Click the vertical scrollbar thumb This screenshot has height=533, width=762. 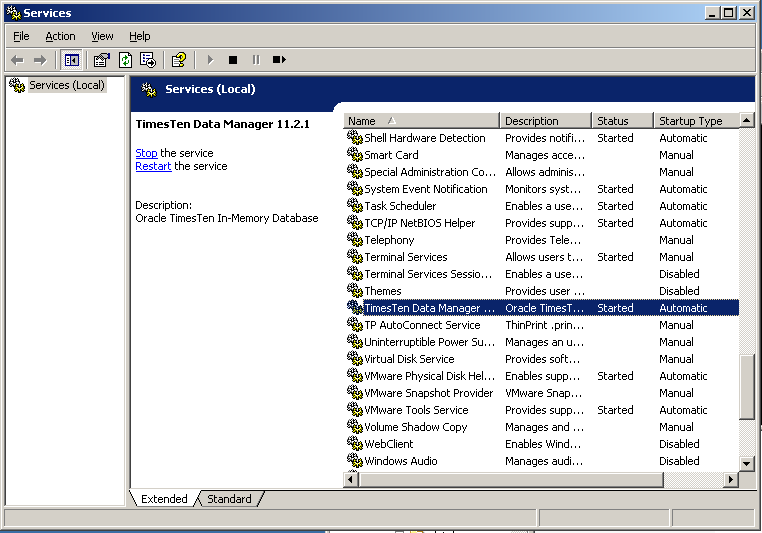(x=746, y=387)
